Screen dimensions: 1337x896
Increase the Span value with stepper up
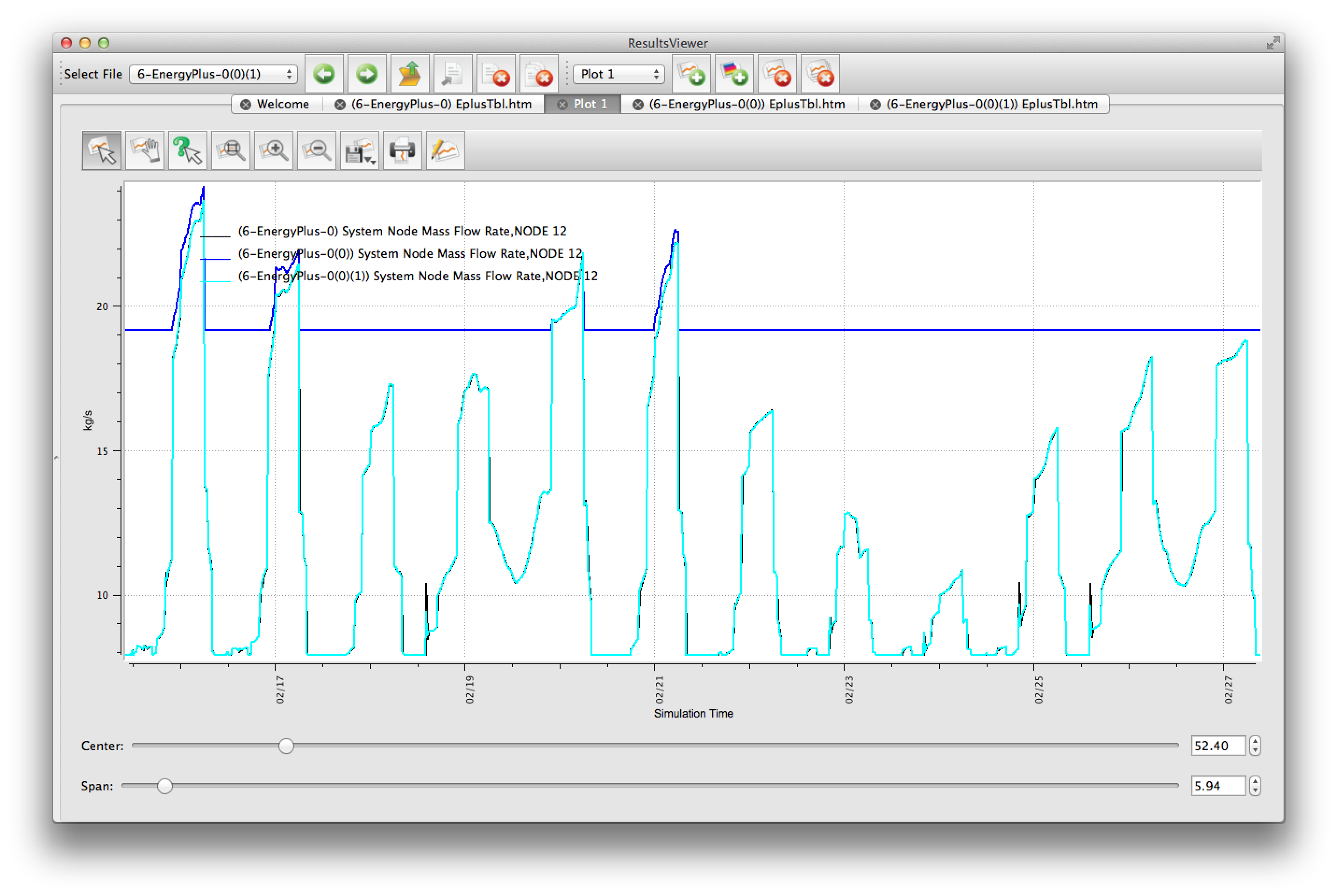click(1255, 782)
